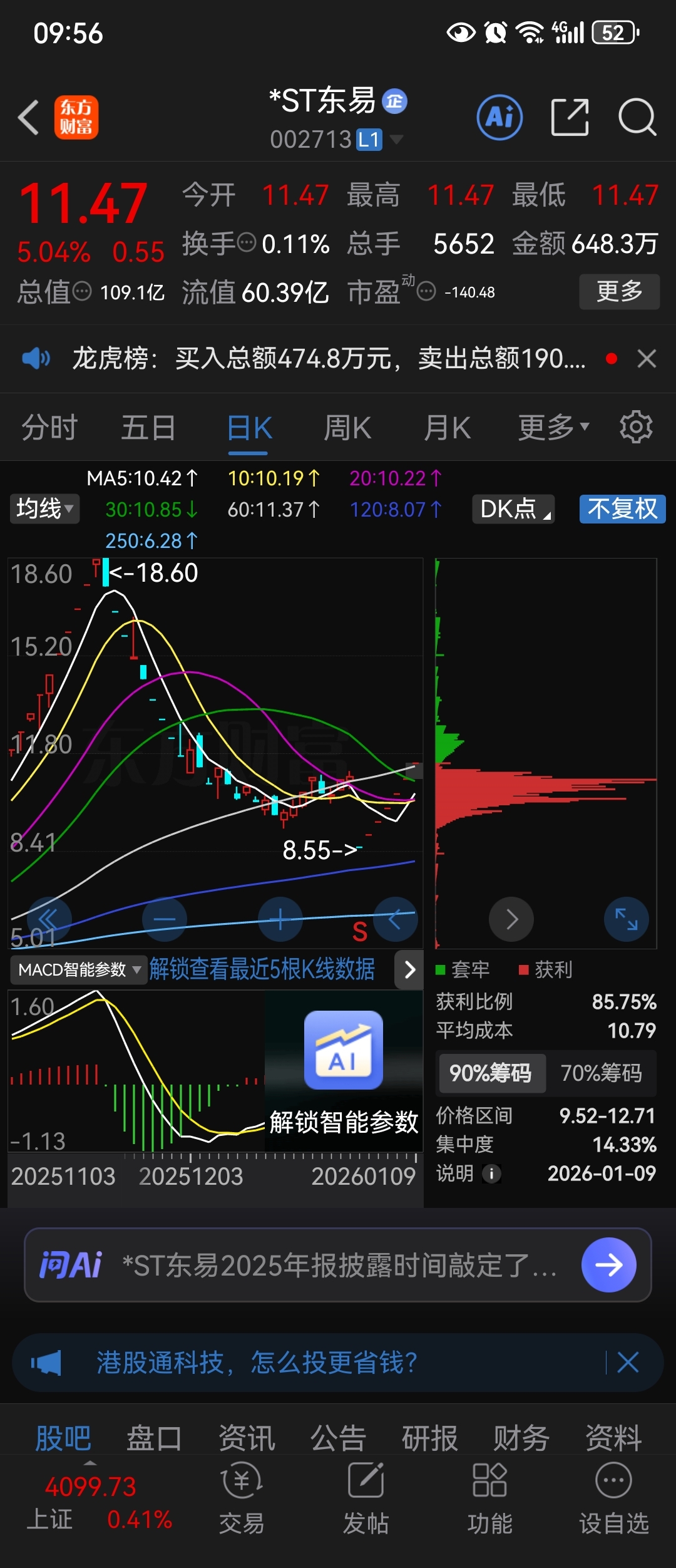This screenshot has width=676, height=1568.
Task: Tap the AI unlock smart parameters icon
Action: click(x=344, y=1050)
